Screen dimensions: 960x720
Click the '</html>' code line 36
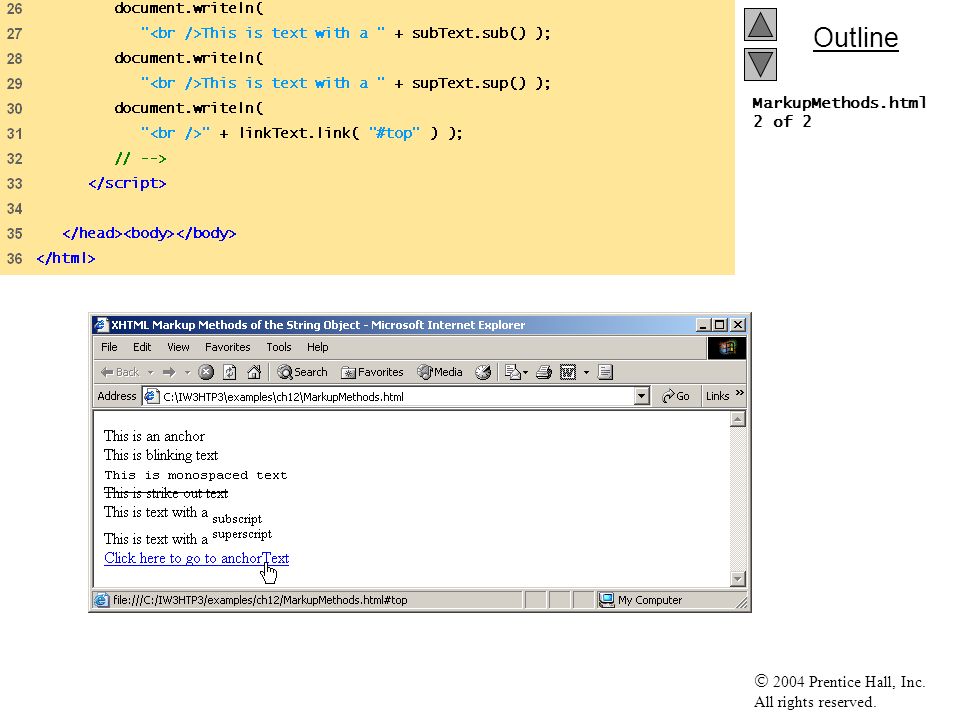tap(66, 258)
